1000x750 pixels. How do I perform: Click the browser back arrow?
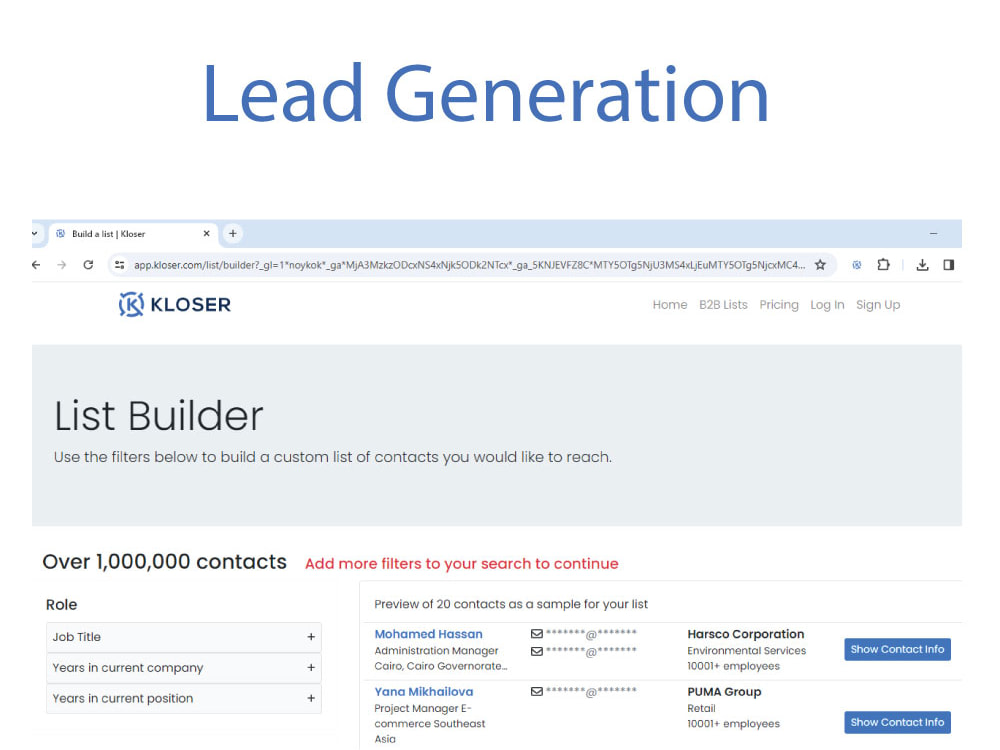tap(36, 265)
